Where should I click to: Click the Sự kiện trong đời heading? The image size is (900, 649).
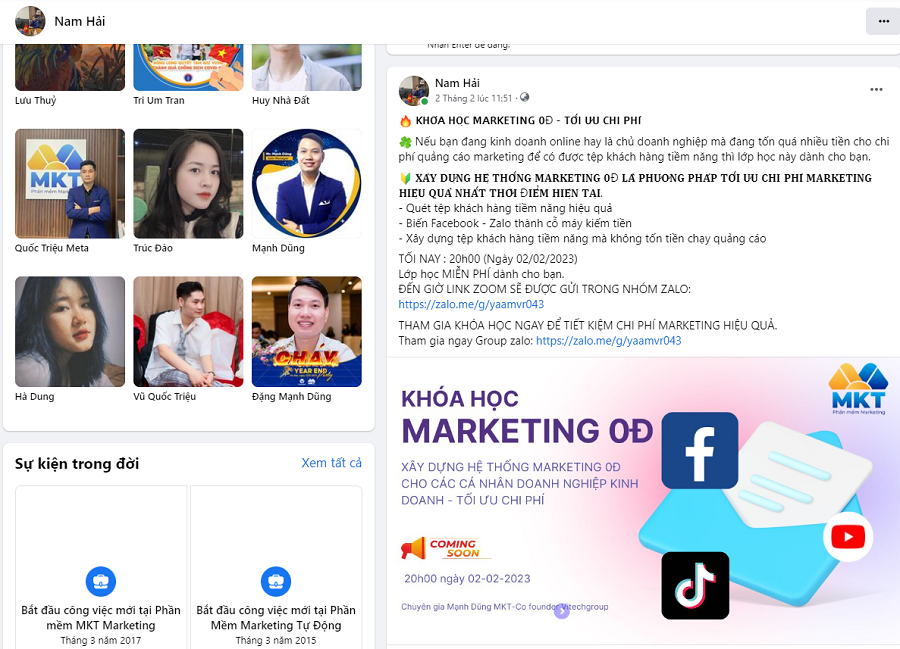77,464
